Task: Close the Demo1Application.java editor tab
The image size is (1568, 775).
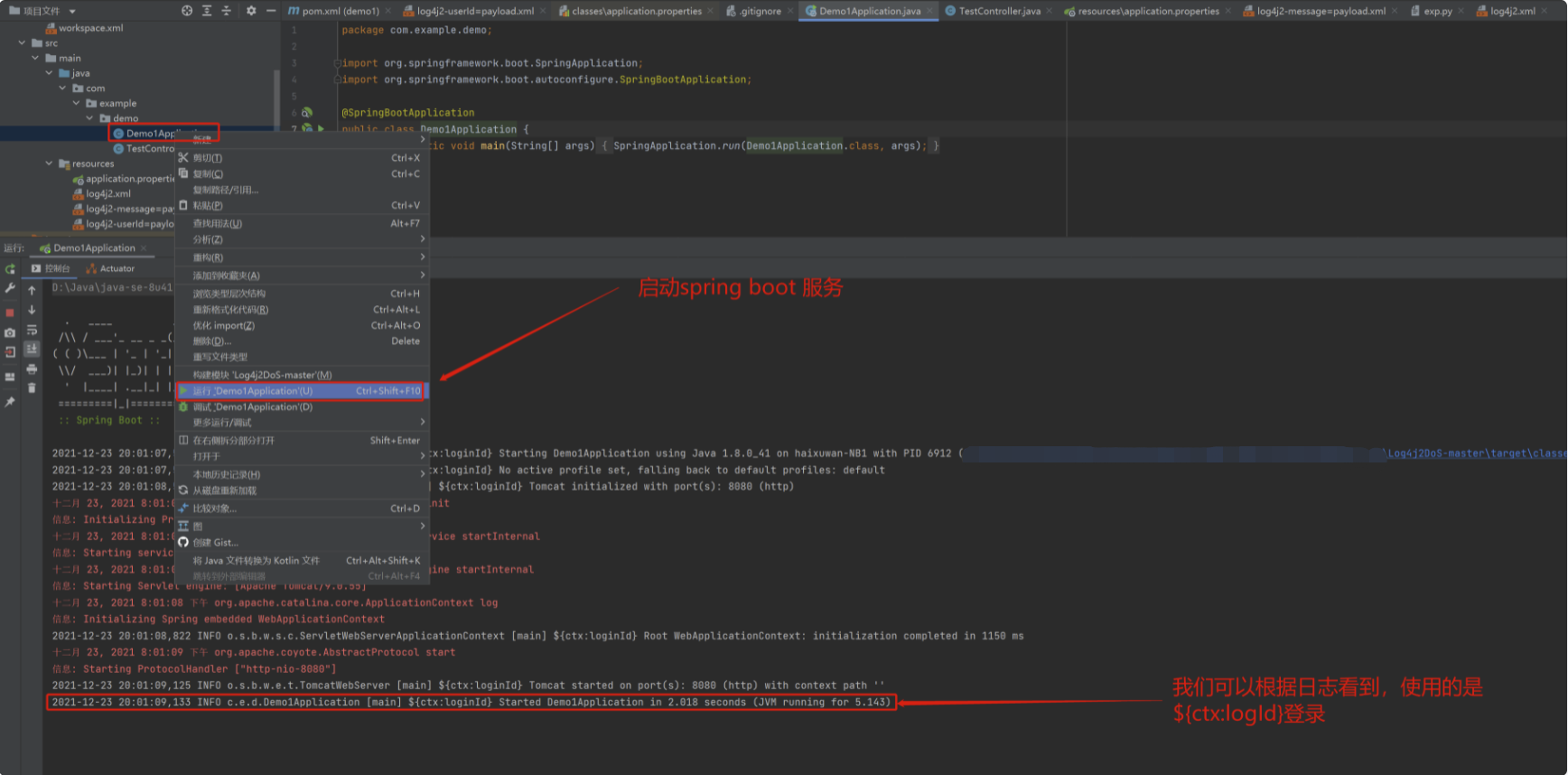Action: pyautogui.click(x=929, y=11)
